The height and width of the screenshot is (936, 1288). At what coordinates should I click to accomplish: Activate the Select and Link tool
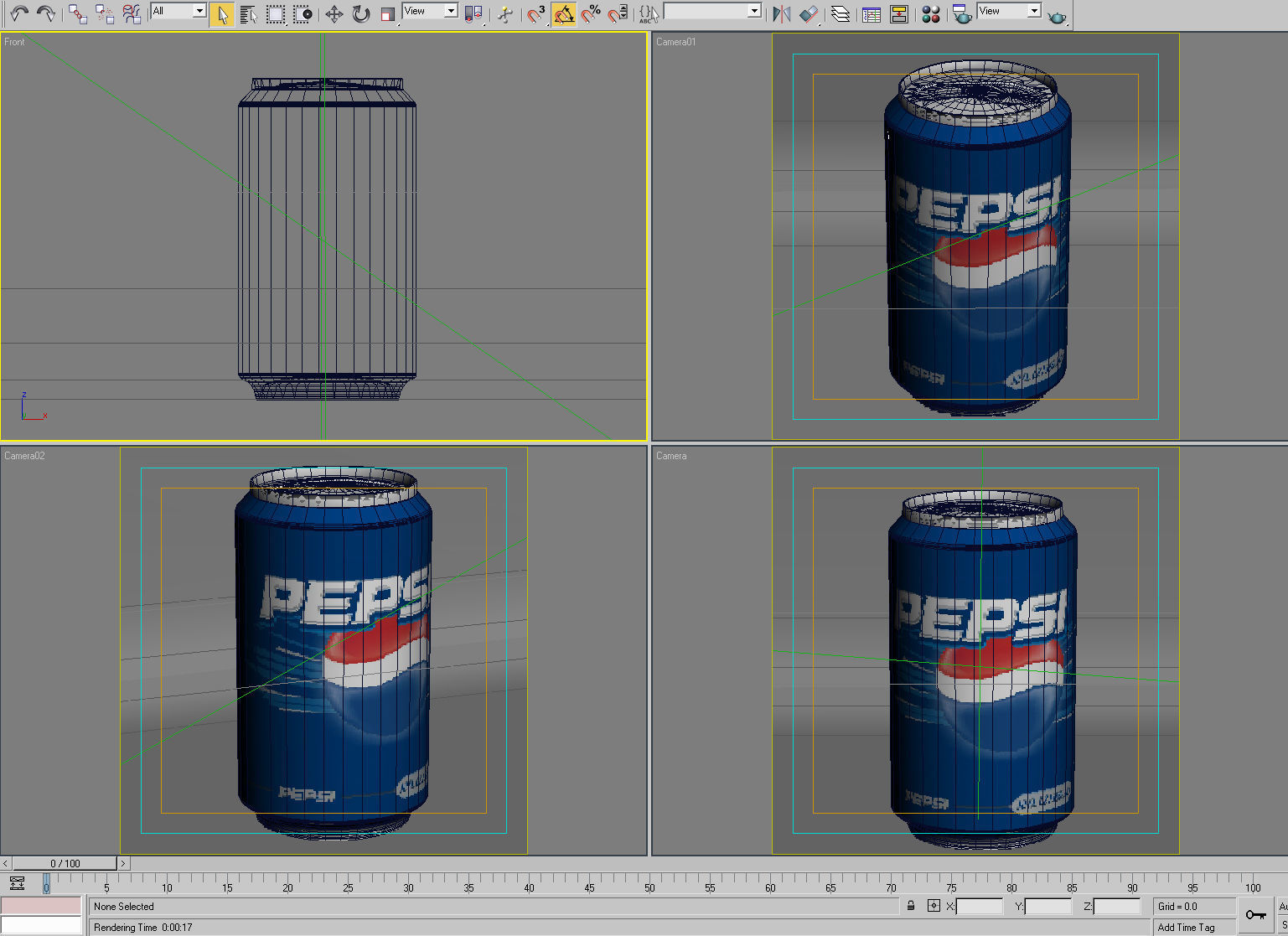point(78,13)
